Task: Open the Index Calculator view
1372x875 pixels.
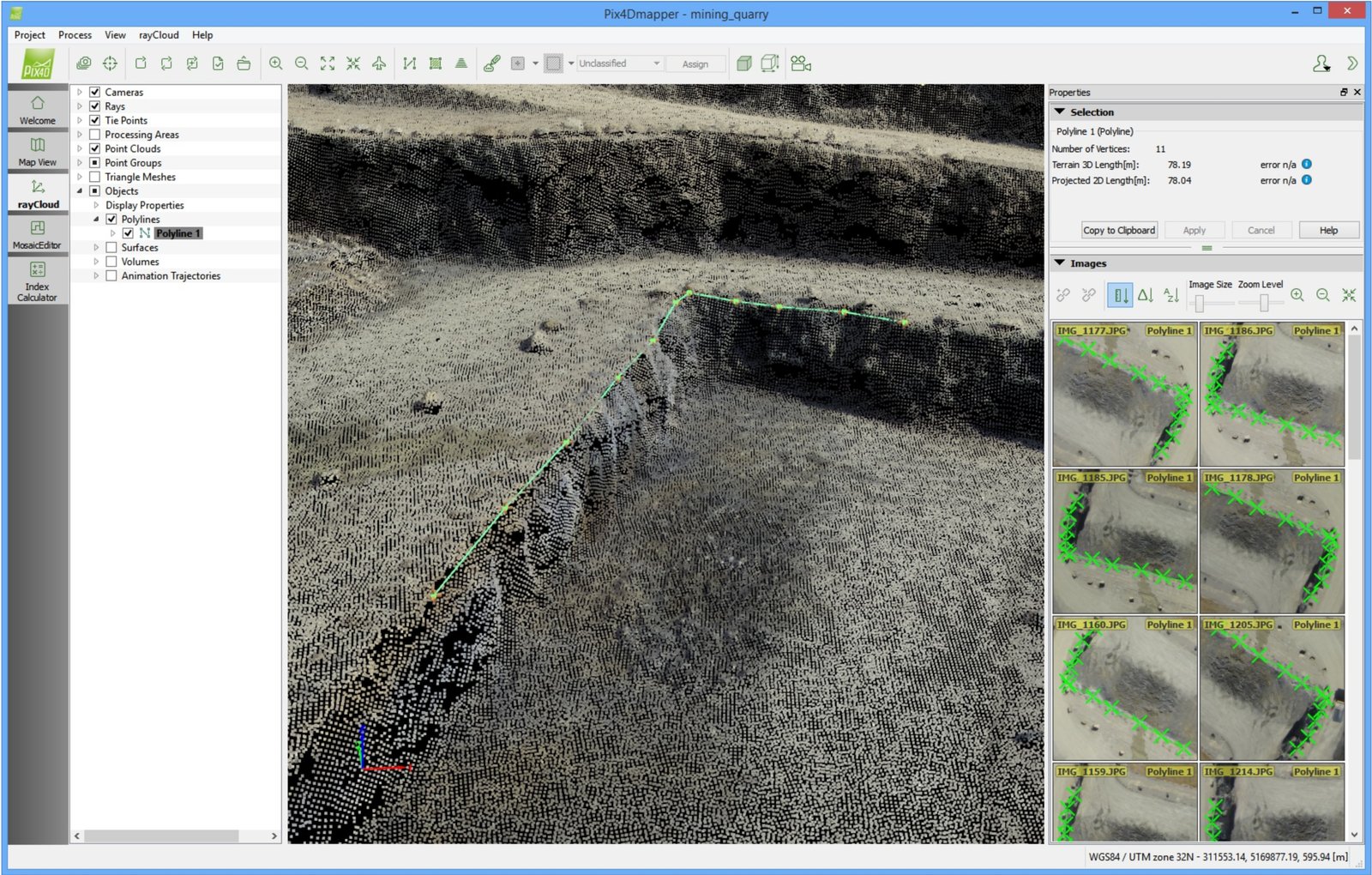Action: coord(38,281)
